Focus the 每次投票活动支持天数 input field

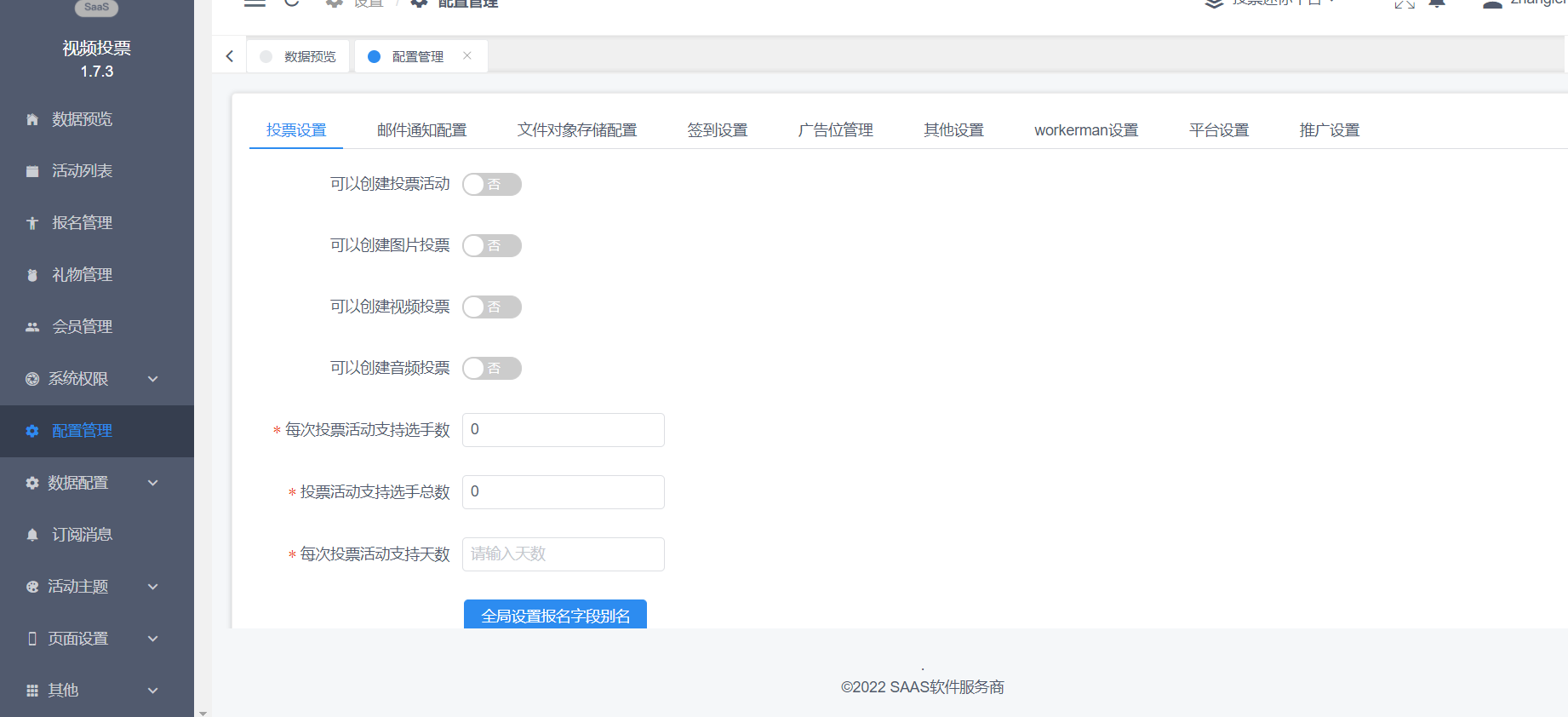(x=563, y=554)
